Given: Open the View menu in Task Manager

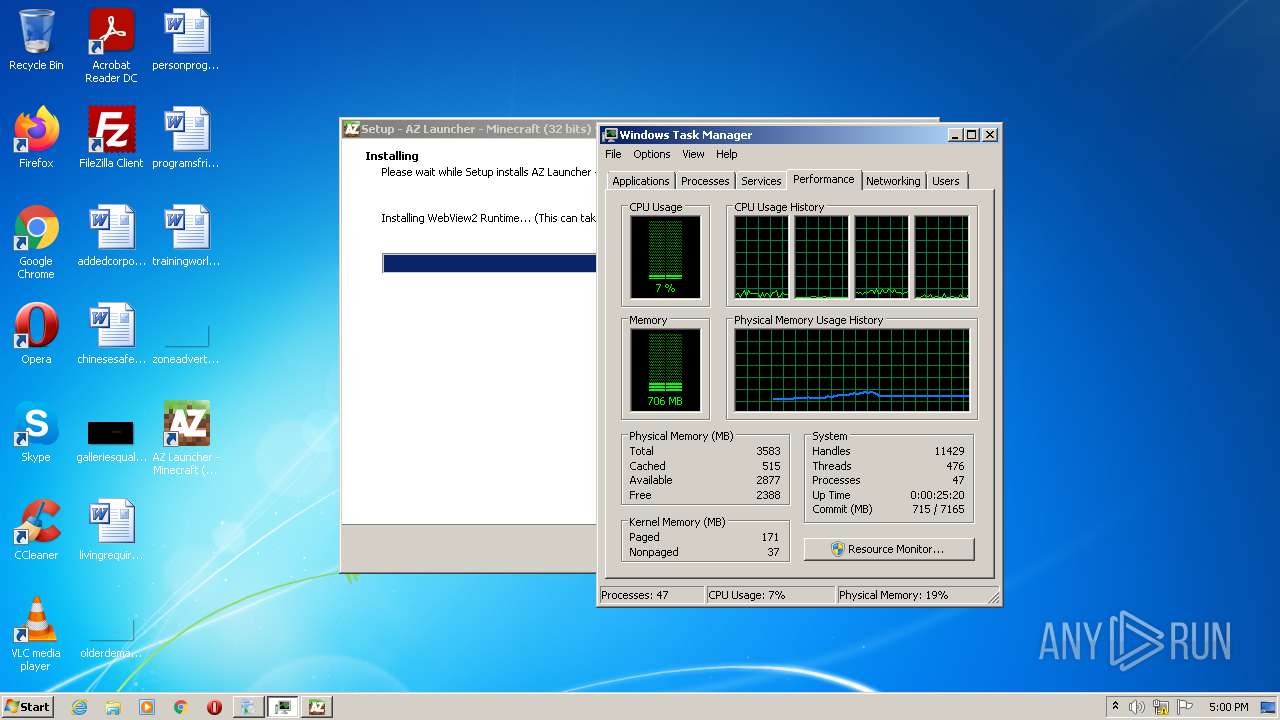Looking at the screenshot, I should 693,154.
